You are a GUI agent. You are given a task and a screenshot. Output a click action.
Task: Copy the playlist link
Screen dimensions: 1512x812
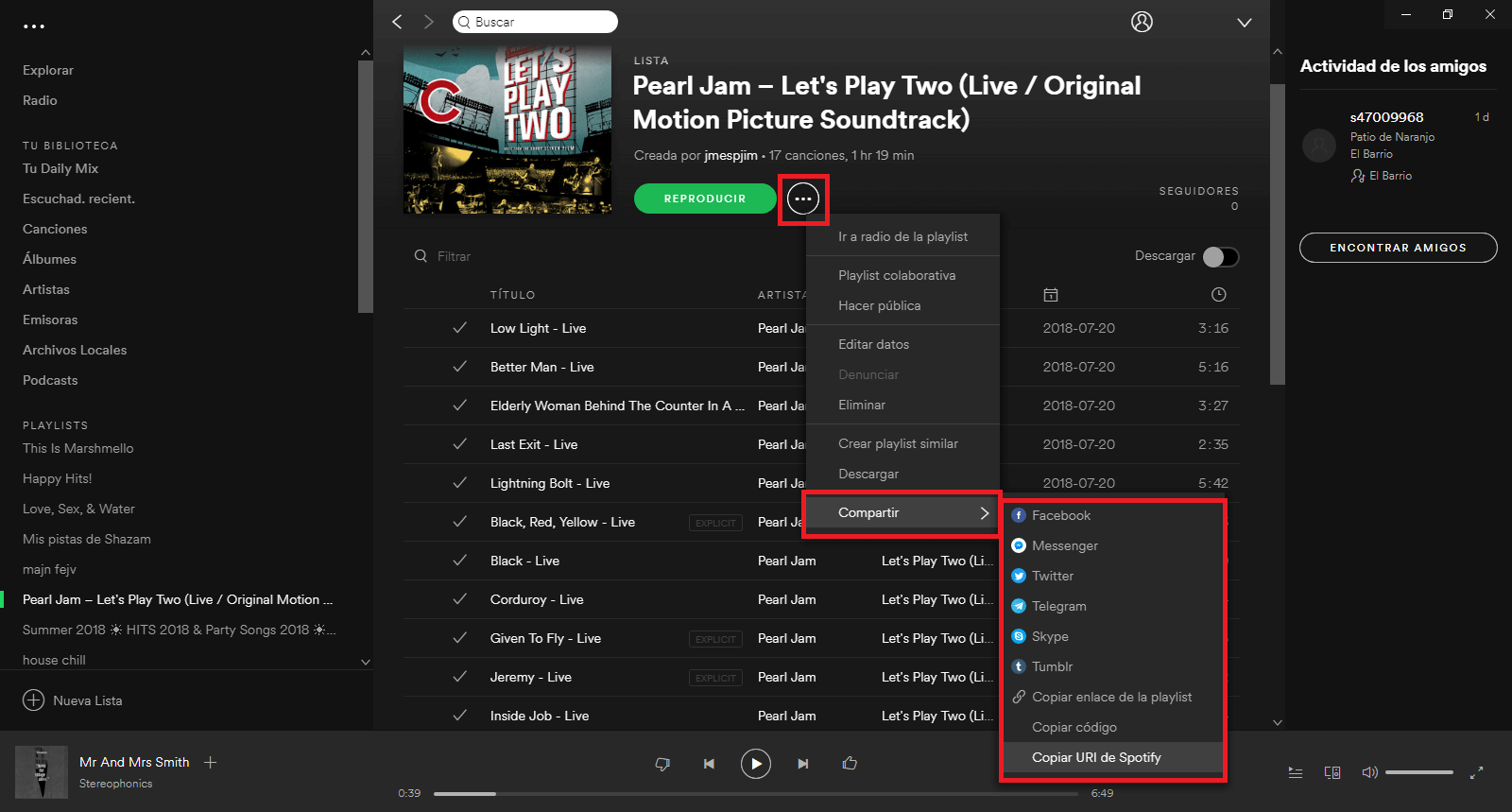pyautogui.click(x=1112, y=697)
